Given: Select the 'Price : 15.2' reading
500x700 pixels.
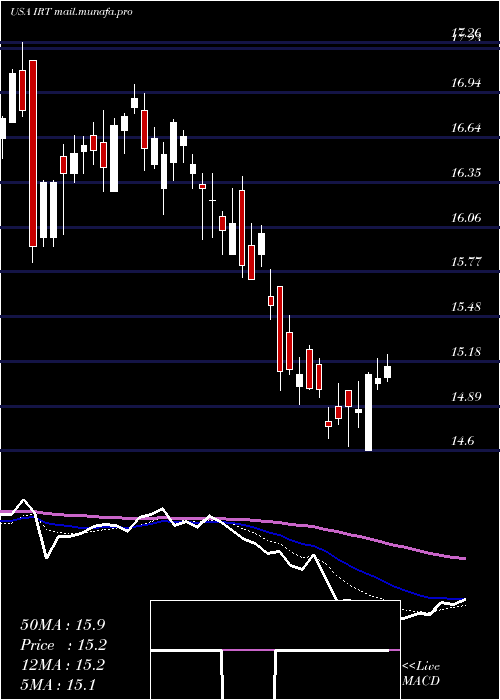Looking at the screenshot, I should tap(64, 645).
